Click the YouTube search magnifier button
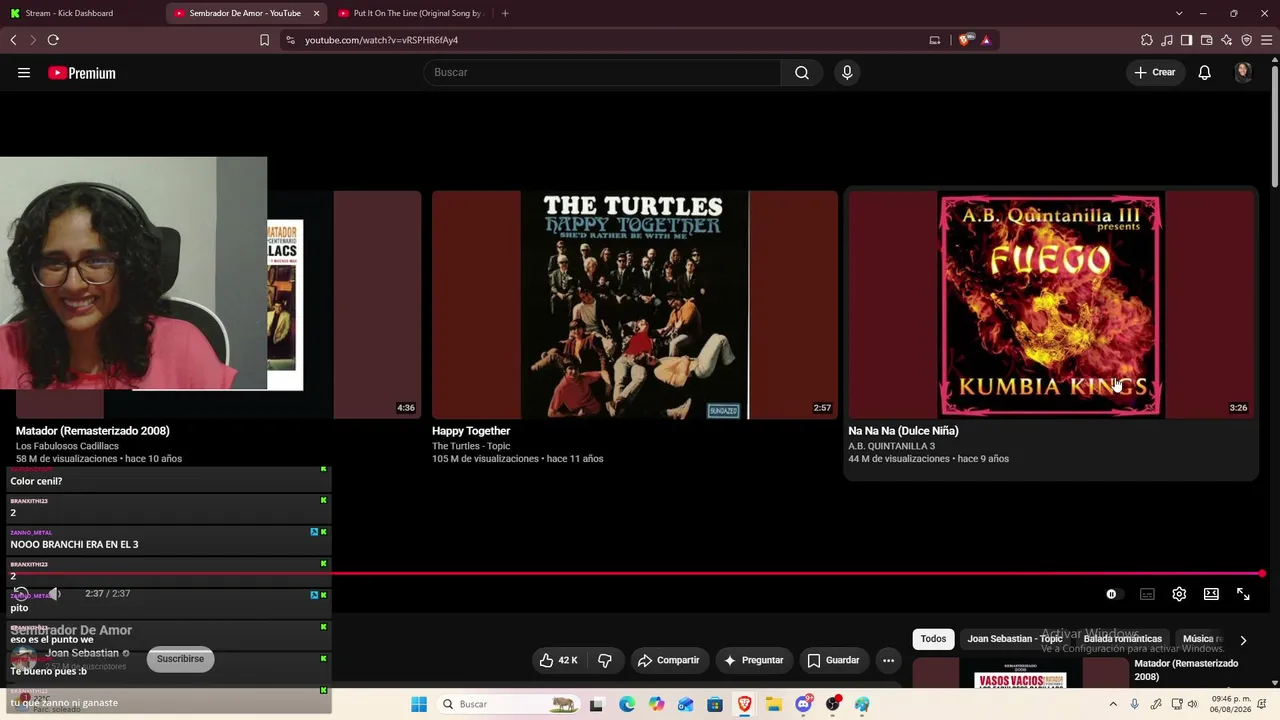Image resolution: width=1280 pixels, height=720 pixels. (802, 72)
